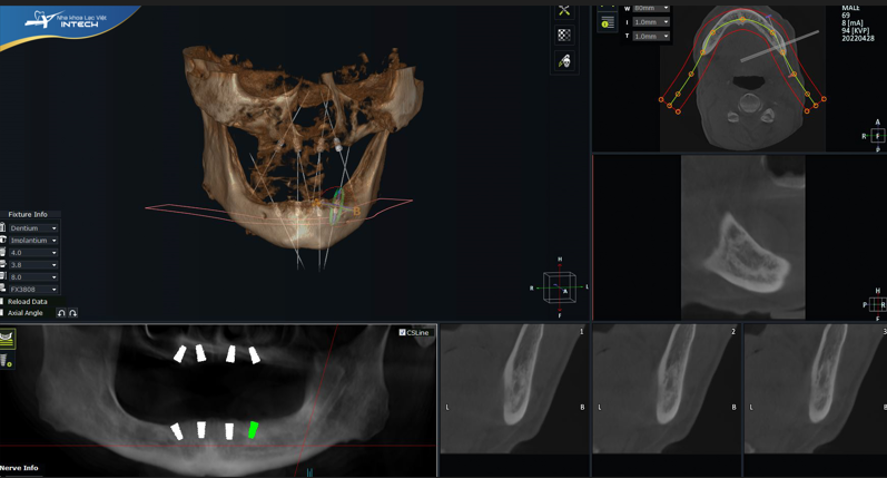
Task: Select the green arch panoramic view icon
Action: pos(7,340)
